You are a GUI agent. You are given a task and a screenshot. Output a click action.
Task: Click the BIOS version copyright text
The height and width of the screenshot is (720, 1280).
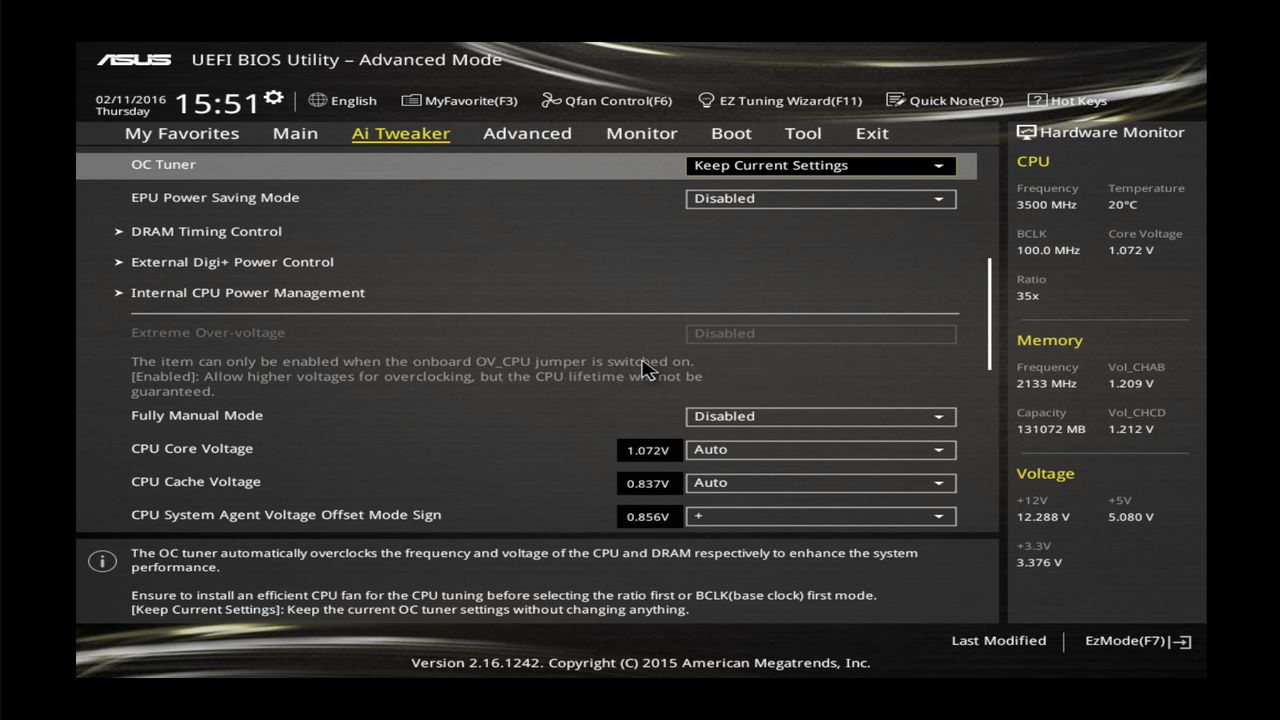pyautogui.click(x=640, y=663)
